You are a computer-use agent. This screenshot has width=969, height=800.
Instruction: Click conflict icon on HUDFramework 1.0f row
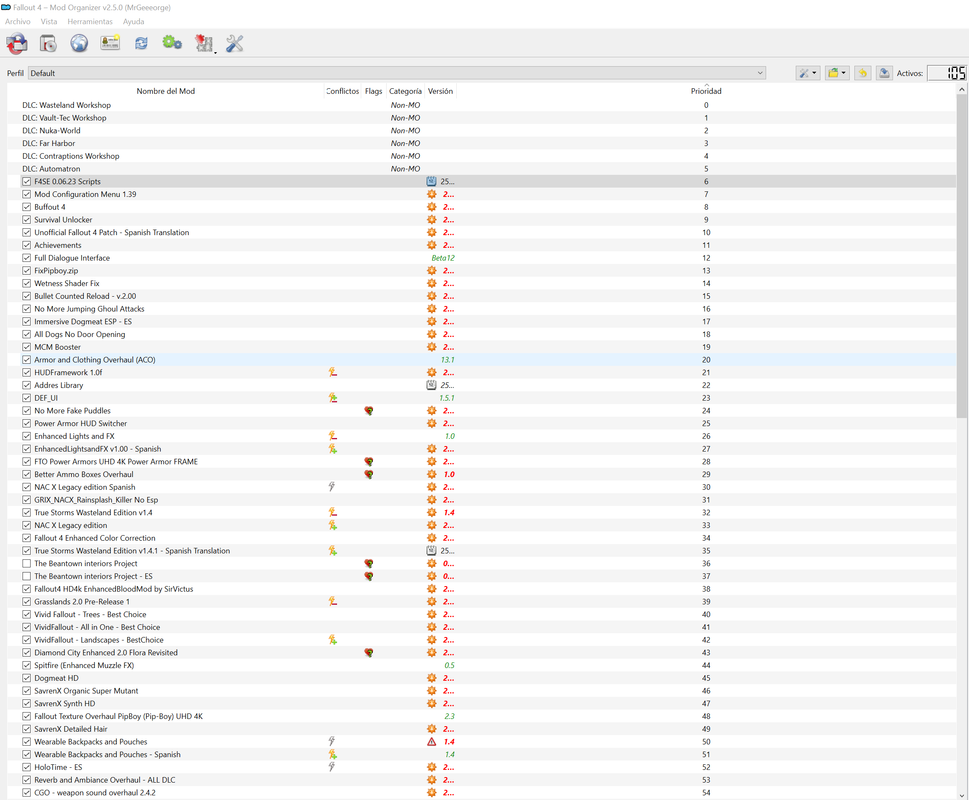332,373
